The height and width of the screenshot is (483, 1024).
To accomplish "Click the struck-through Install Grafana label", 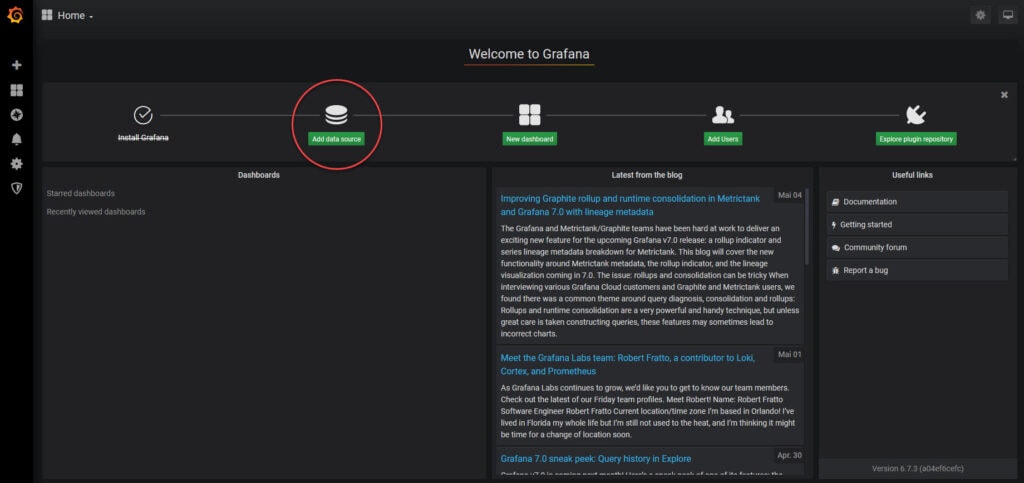I will point(143,138).
